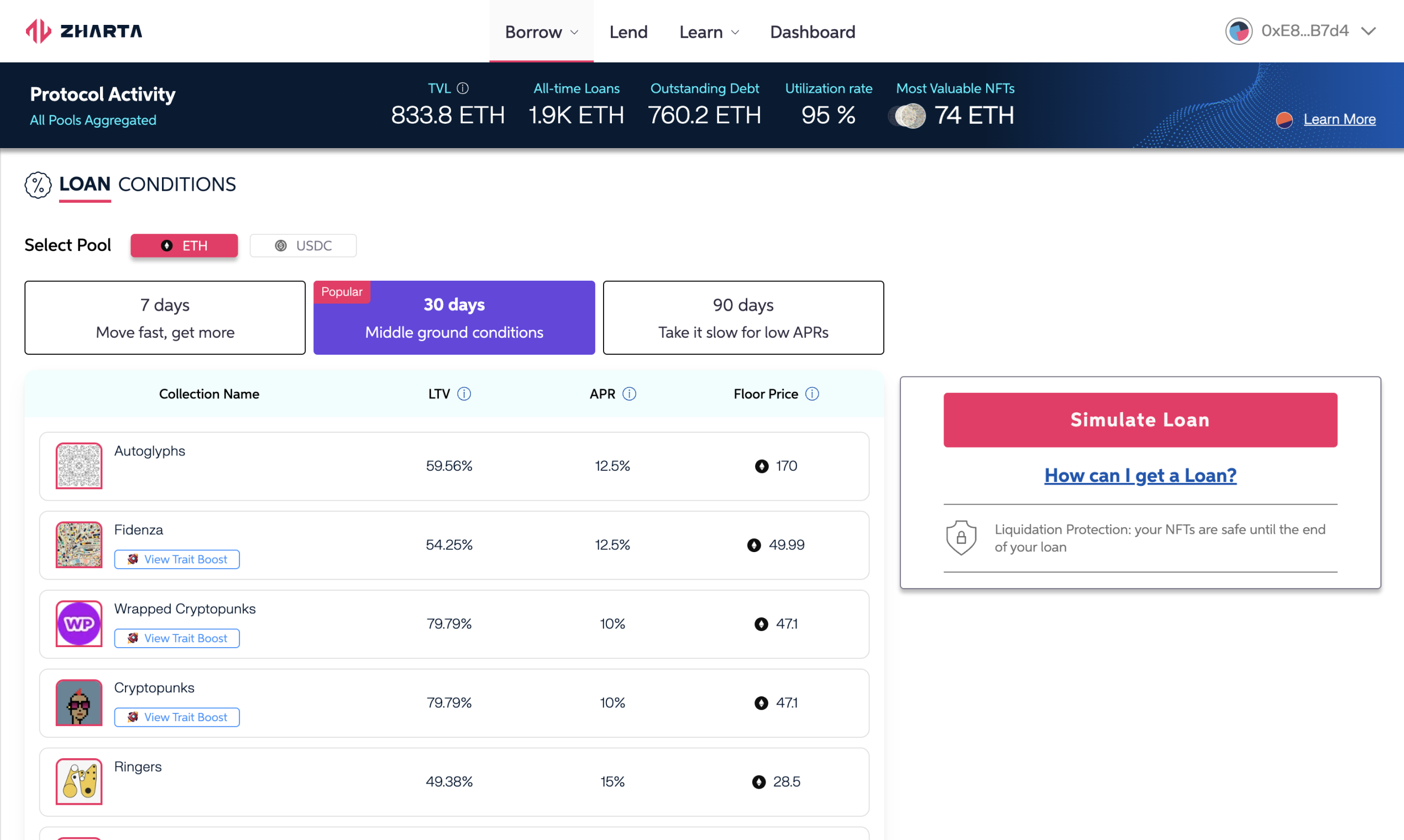Image resolution: width=1404 pixels, height=840 pixels.
Task: Click the orange icon beside Learn More
Action: [1284, 120]
